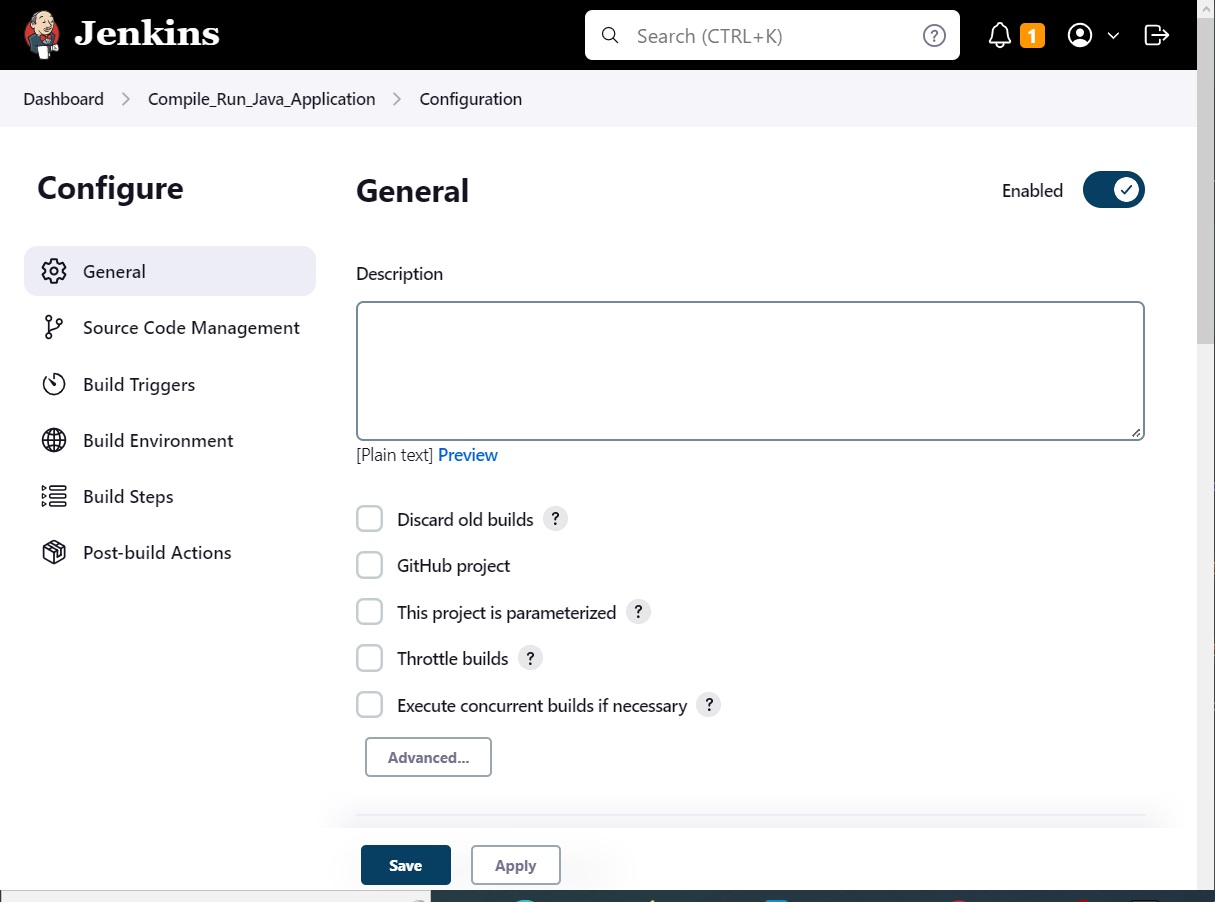Screen dimensions: 1215x902
Task: Open the user account icon
Action: coord(1079,36)
